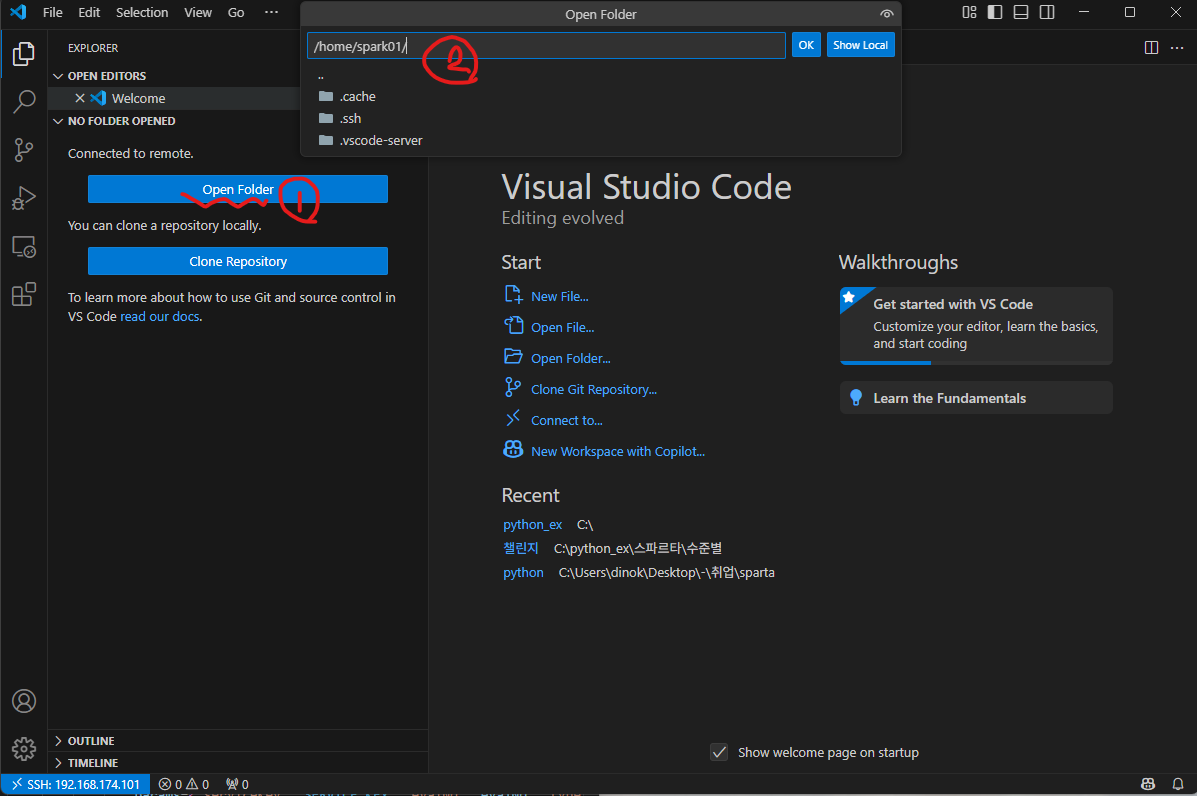Click the Customize Layout icon
The image size is (1197, 796).
point(969,12)
